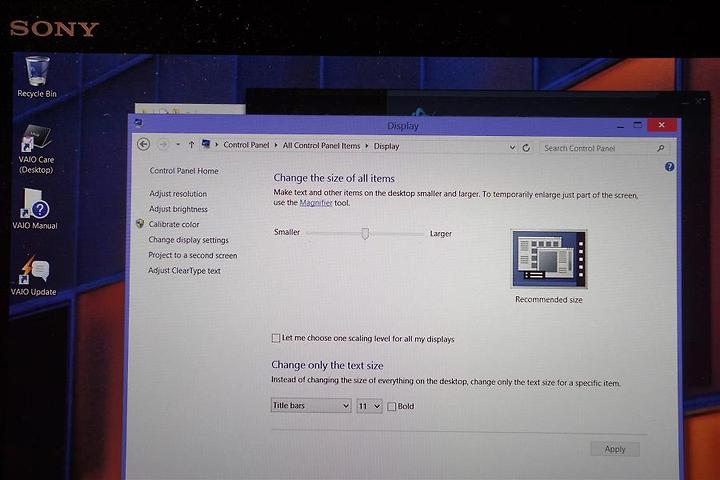Click the Display window title bar icon
This screenshot has width=720, height=480.
click(x=139, y=123)
